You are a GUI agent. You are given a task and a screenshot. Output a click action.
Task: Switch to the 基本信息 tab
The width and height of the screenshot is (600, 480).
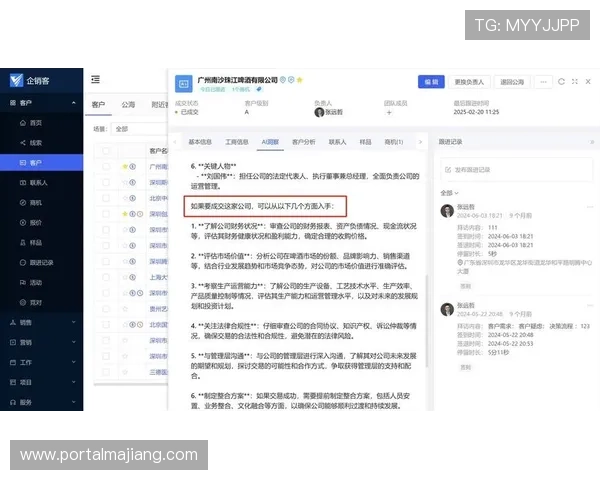pos(200,142)
